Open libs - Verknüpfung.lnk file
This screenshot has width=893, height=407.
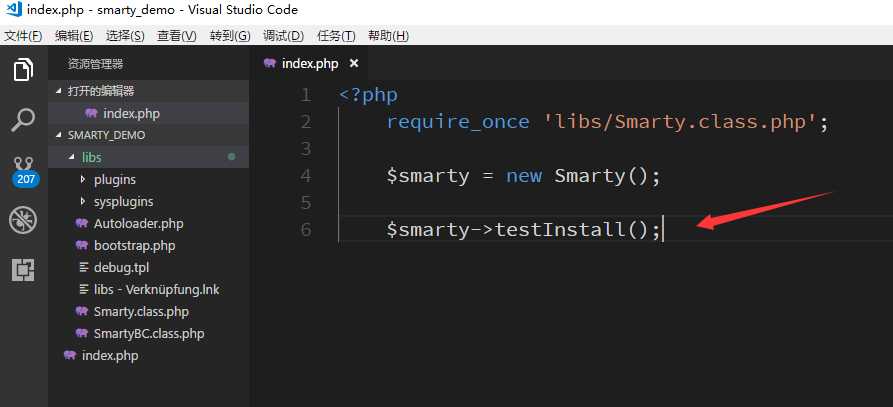pos(149,289)
